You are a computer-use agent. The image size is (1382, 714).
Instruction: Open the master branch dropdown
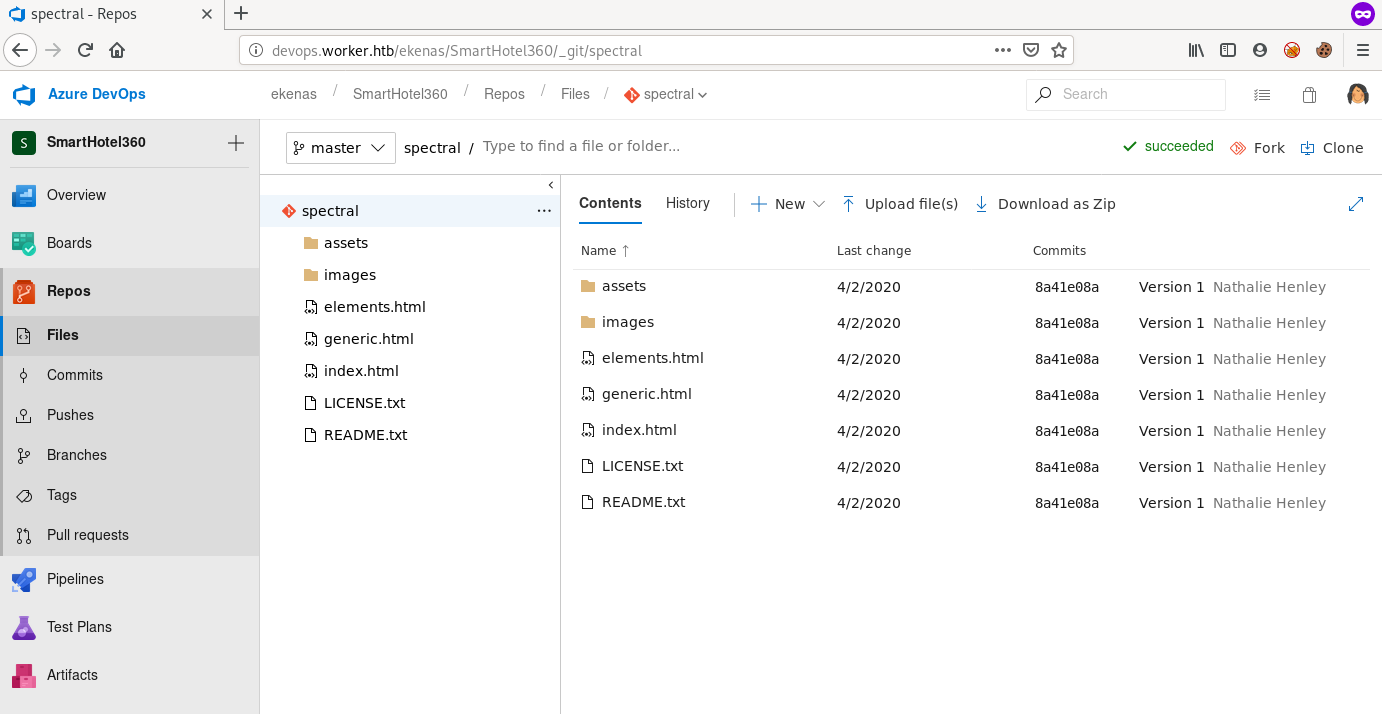click(x=340, y=148)
